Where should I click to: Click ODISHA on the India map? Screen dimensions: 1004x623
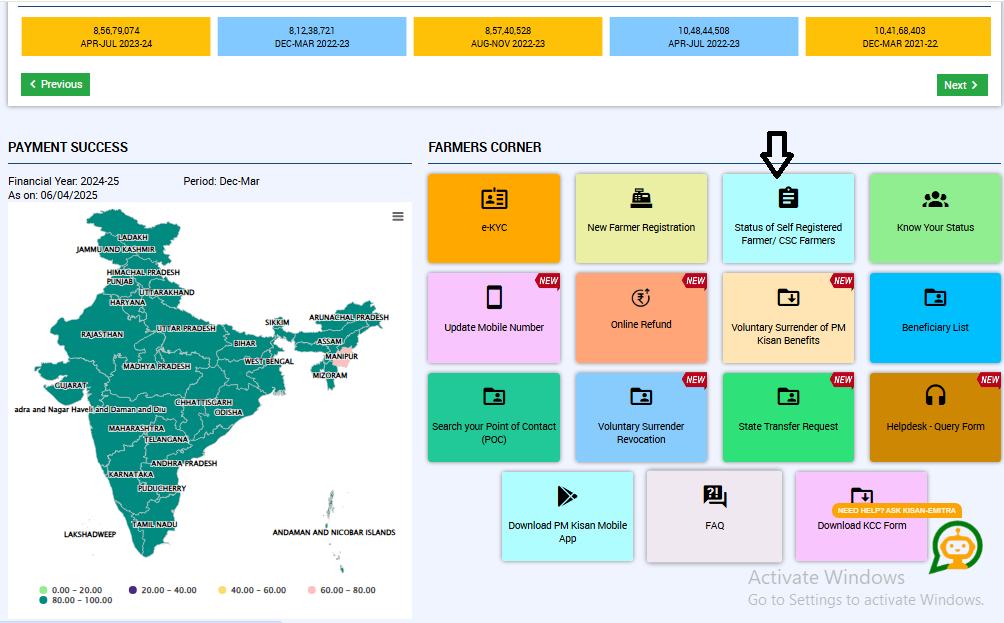point(229,412)
